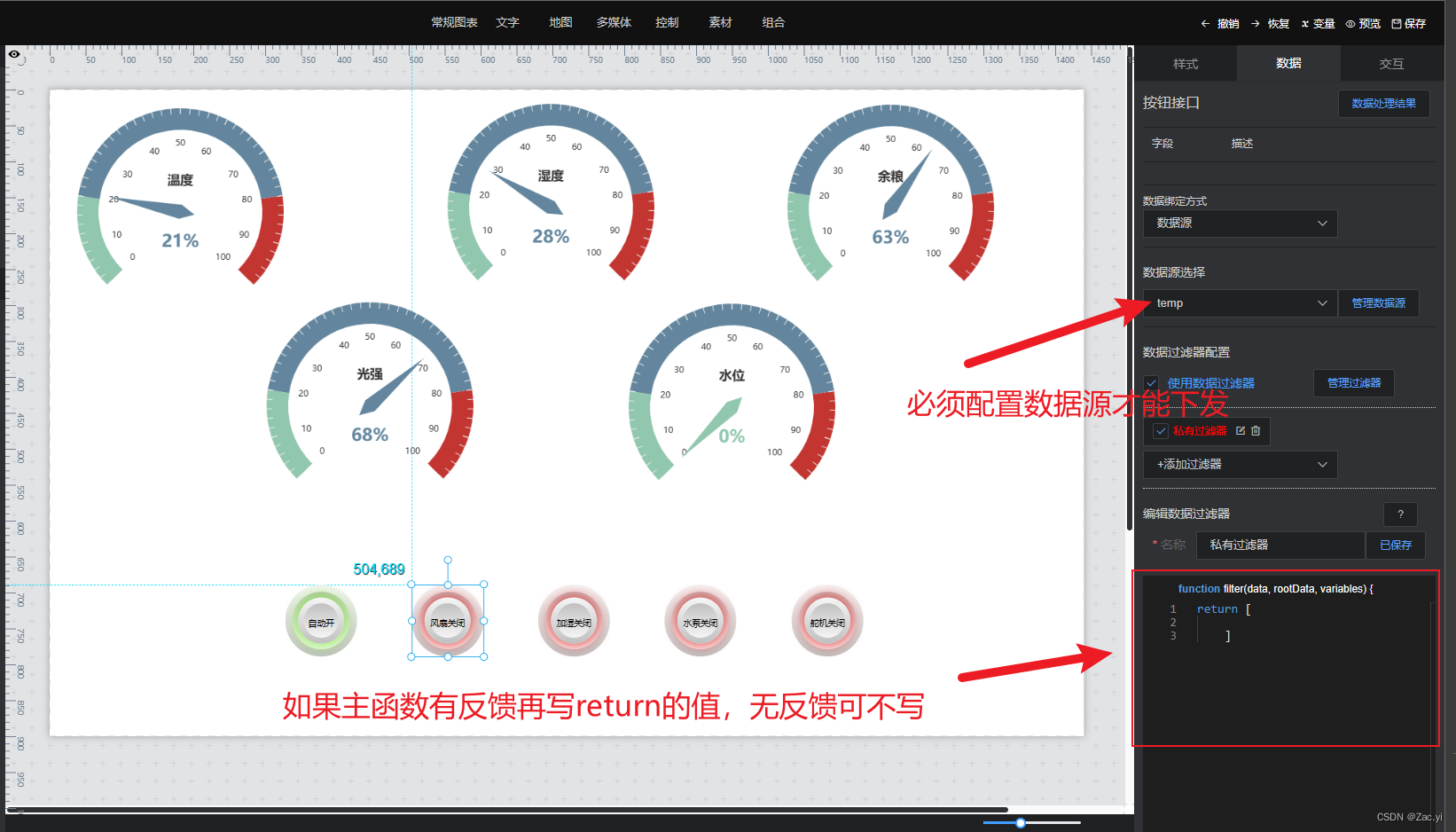Switch to the 交互 tab
Image resolution: width=1456 pixels, height=832 pixels.
pyautogui.click(x=1391, y=64)
